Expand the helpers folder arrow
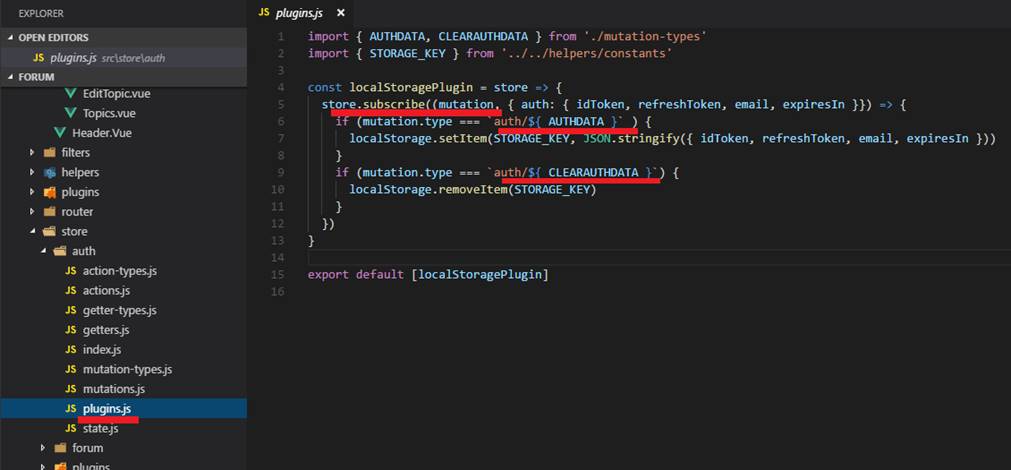 coord(32,173)
